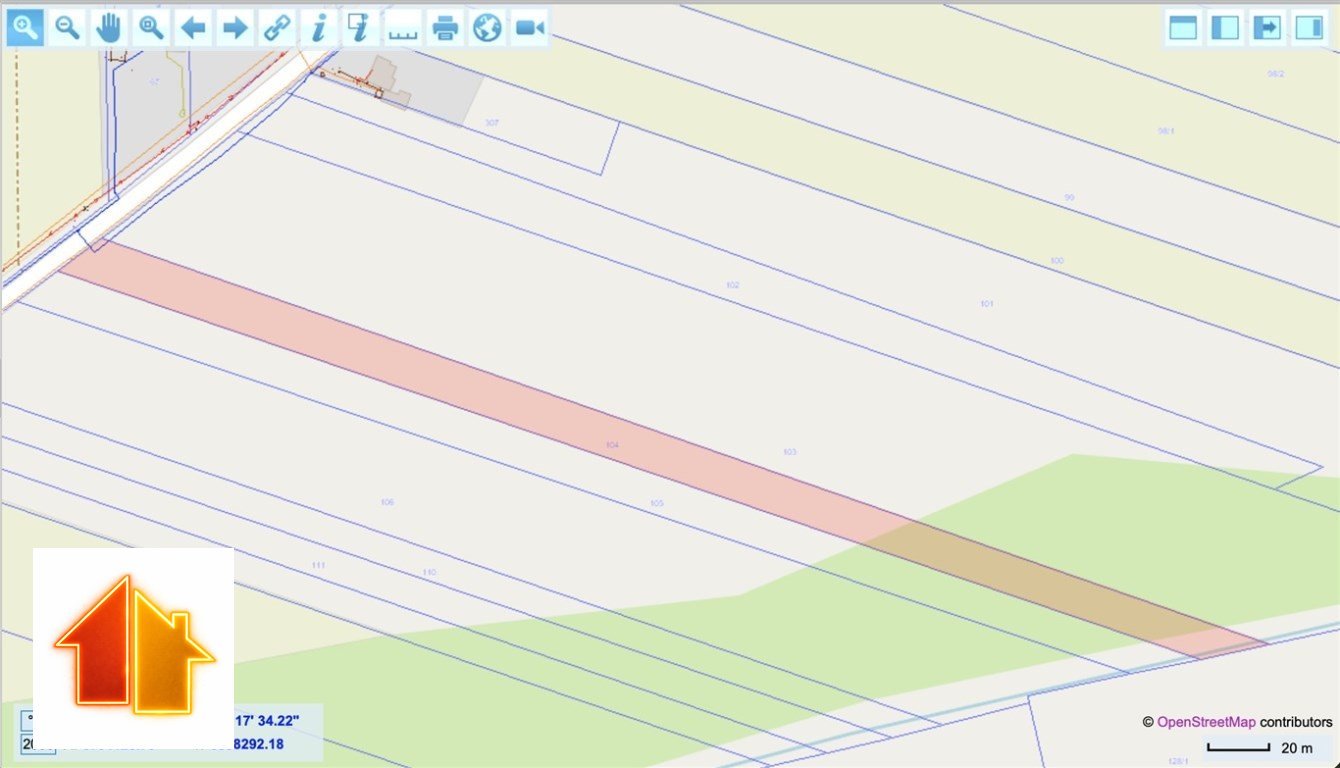Go to next map view arrow
The image size is (1340, 768).
(235, 28)
